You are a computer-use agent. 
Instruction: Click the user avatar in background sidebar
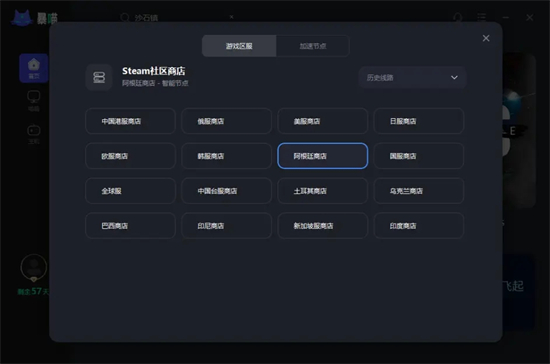34,268
